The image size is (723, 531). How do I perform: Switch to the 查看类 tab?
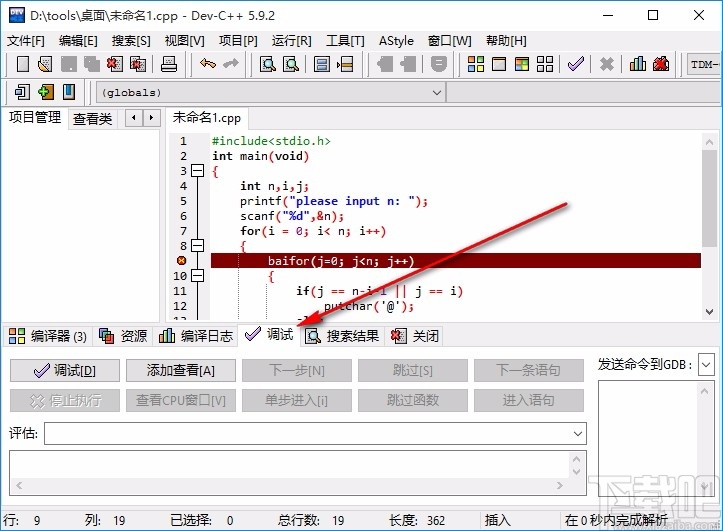pyautogui.click(x=92, y=119)
